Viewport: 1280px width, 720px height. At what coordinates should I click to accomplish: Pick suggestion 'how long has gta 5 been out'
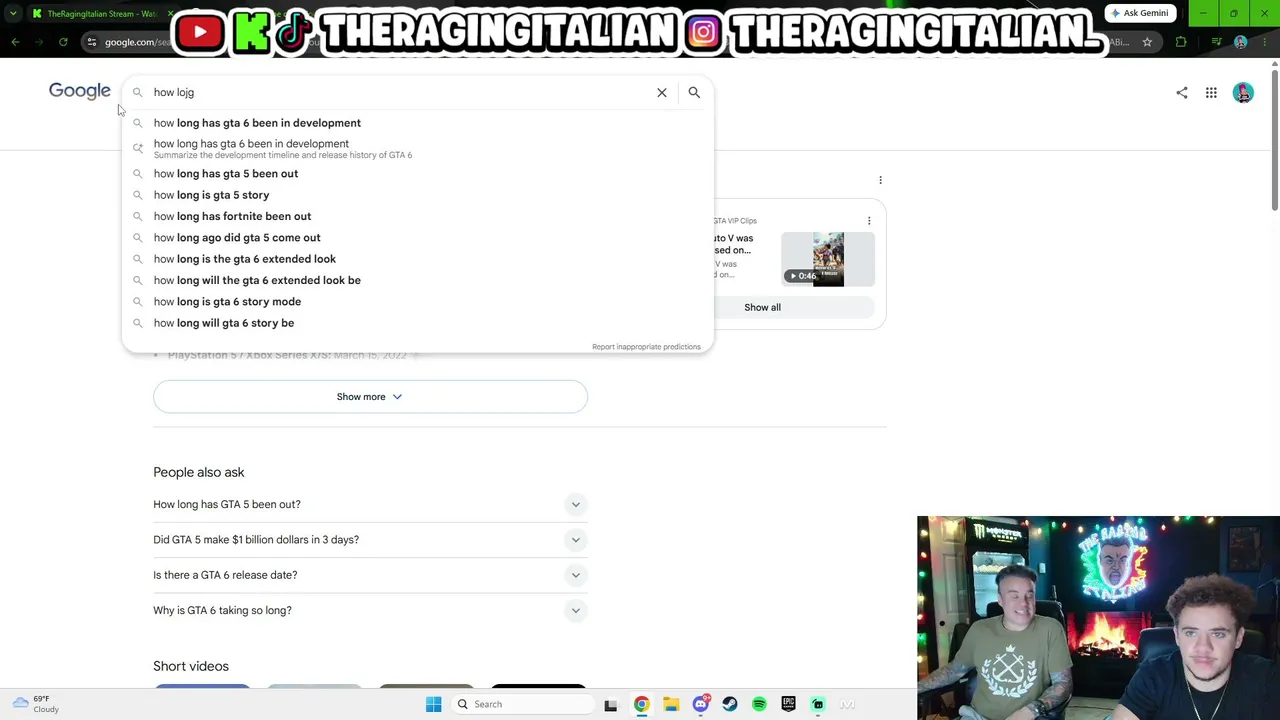click(418, 174)
